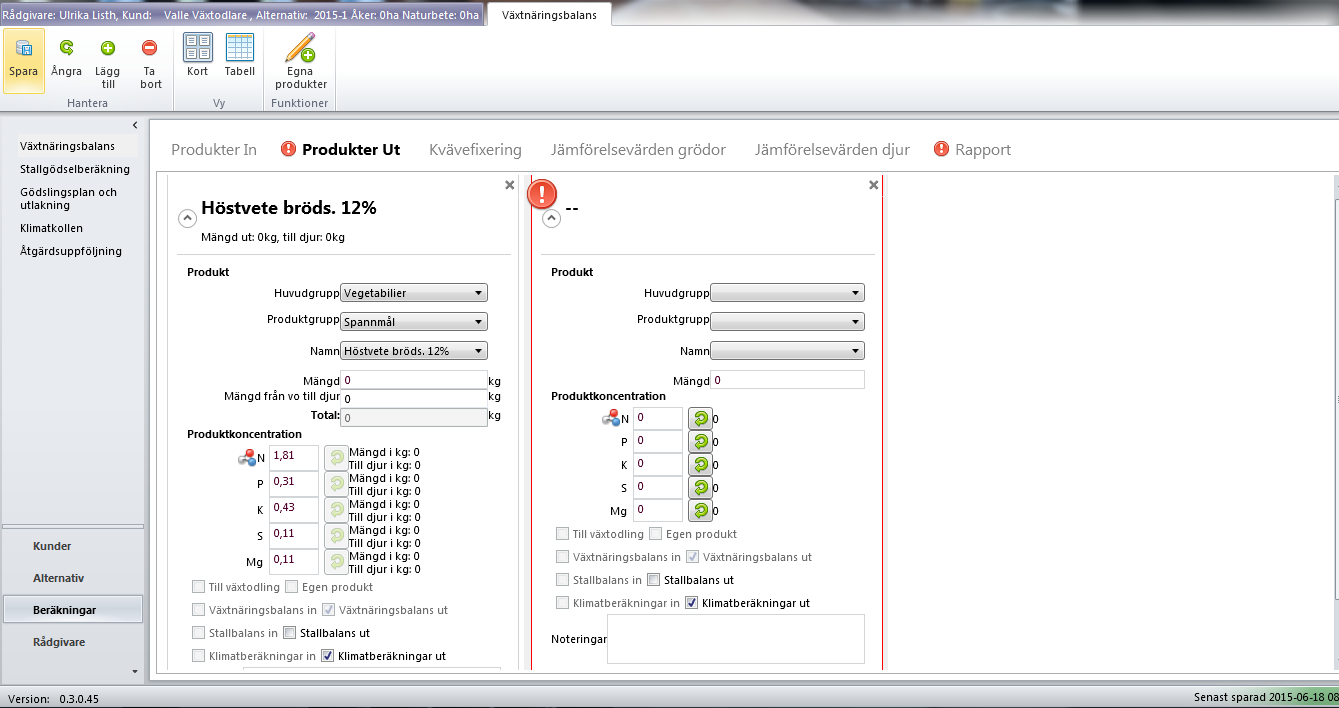Toggle Klimatberäkningar ut in Höstvete card
This screenshot has height=708, width=1339.
pos(327,656)
